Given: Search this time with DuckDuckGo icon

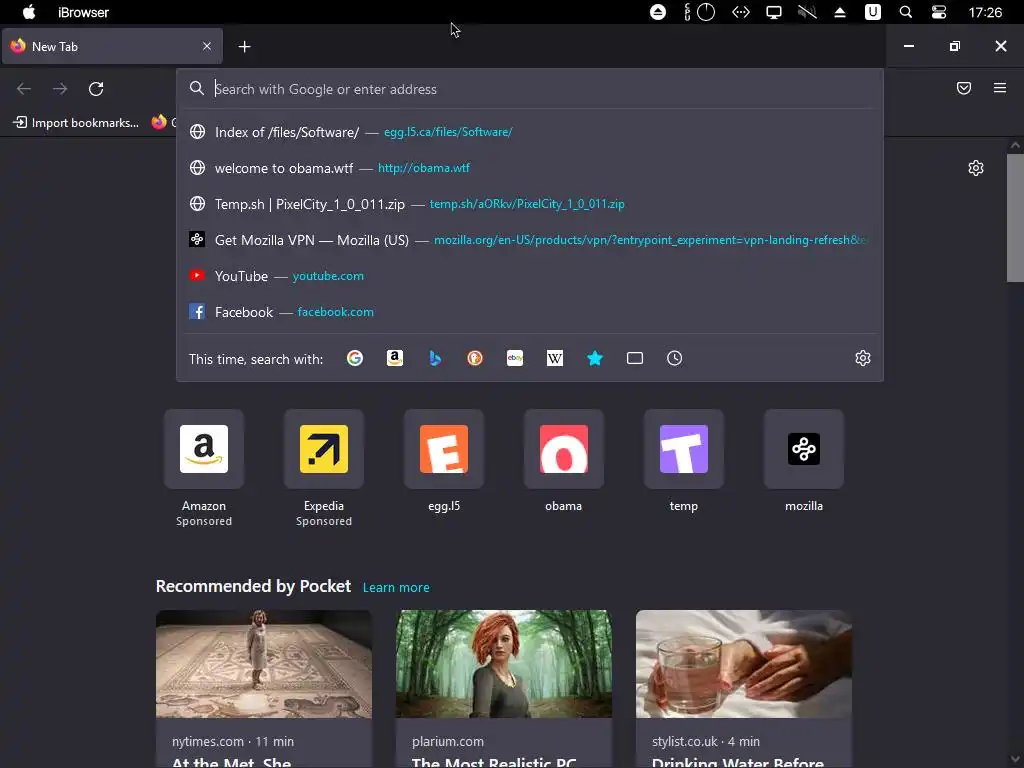Looking at the screenshot, I should (475, 358).
